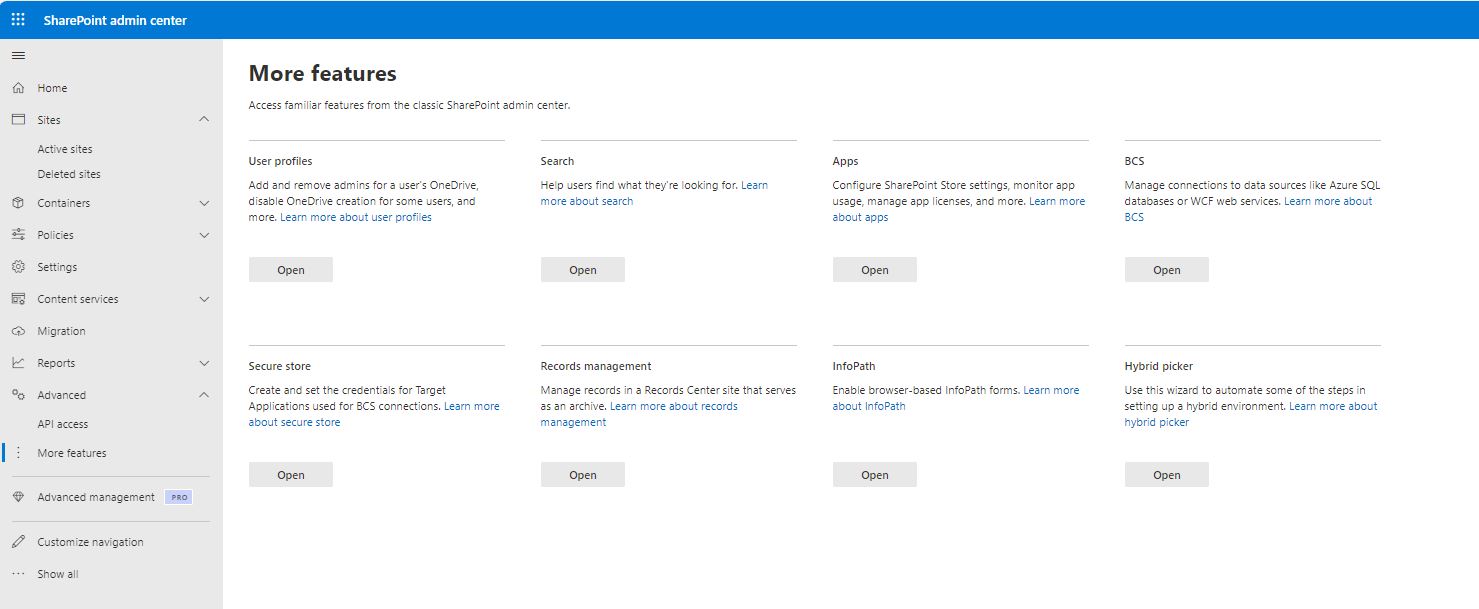Select Deleted sites in navigation
The width and height of the screenshot is (1479, 609).
click(69, 174)
